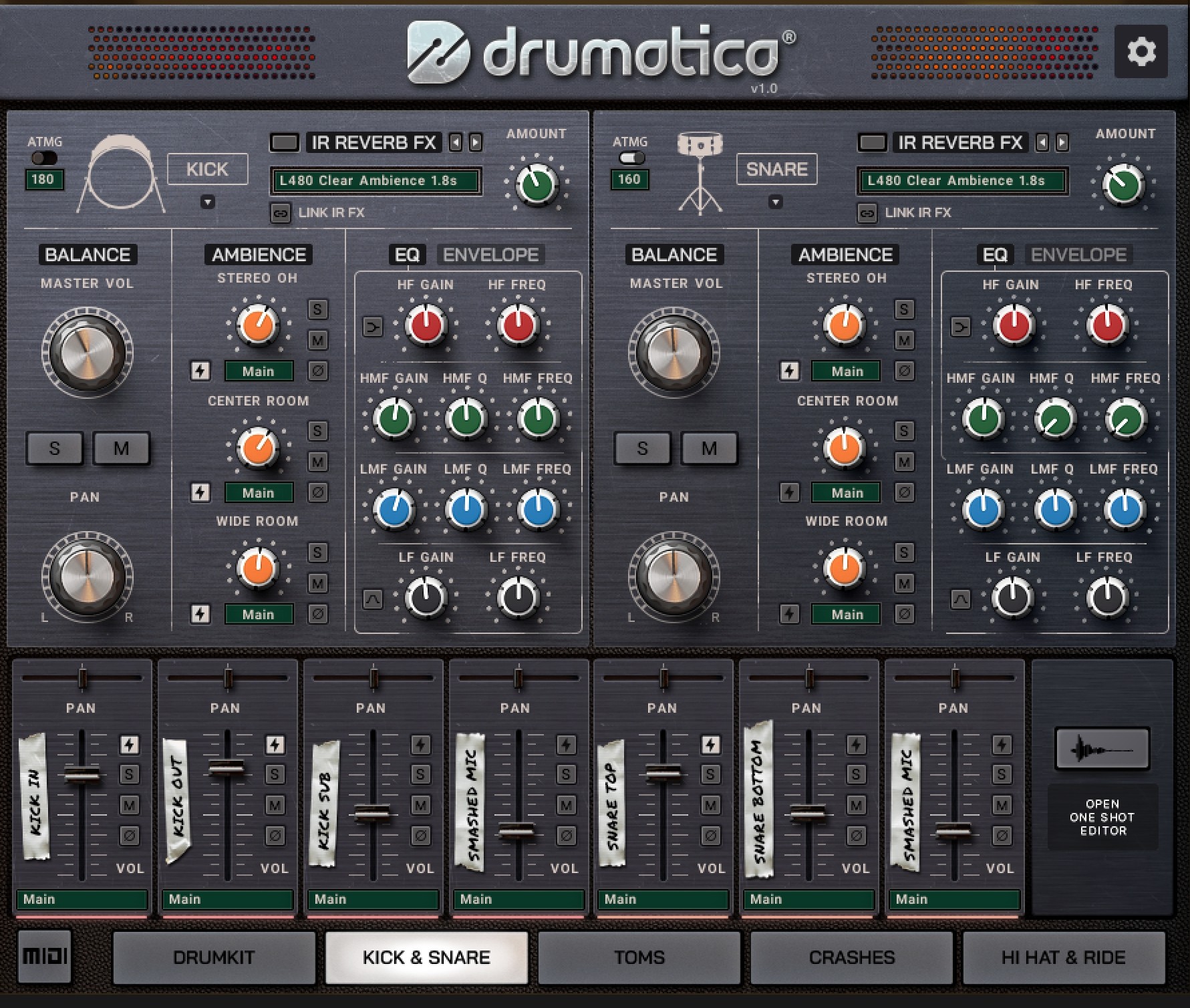Click the Kick ATMG value 180
The width and height of the screenshot is (1190, 1008).
tap(44, 180)
